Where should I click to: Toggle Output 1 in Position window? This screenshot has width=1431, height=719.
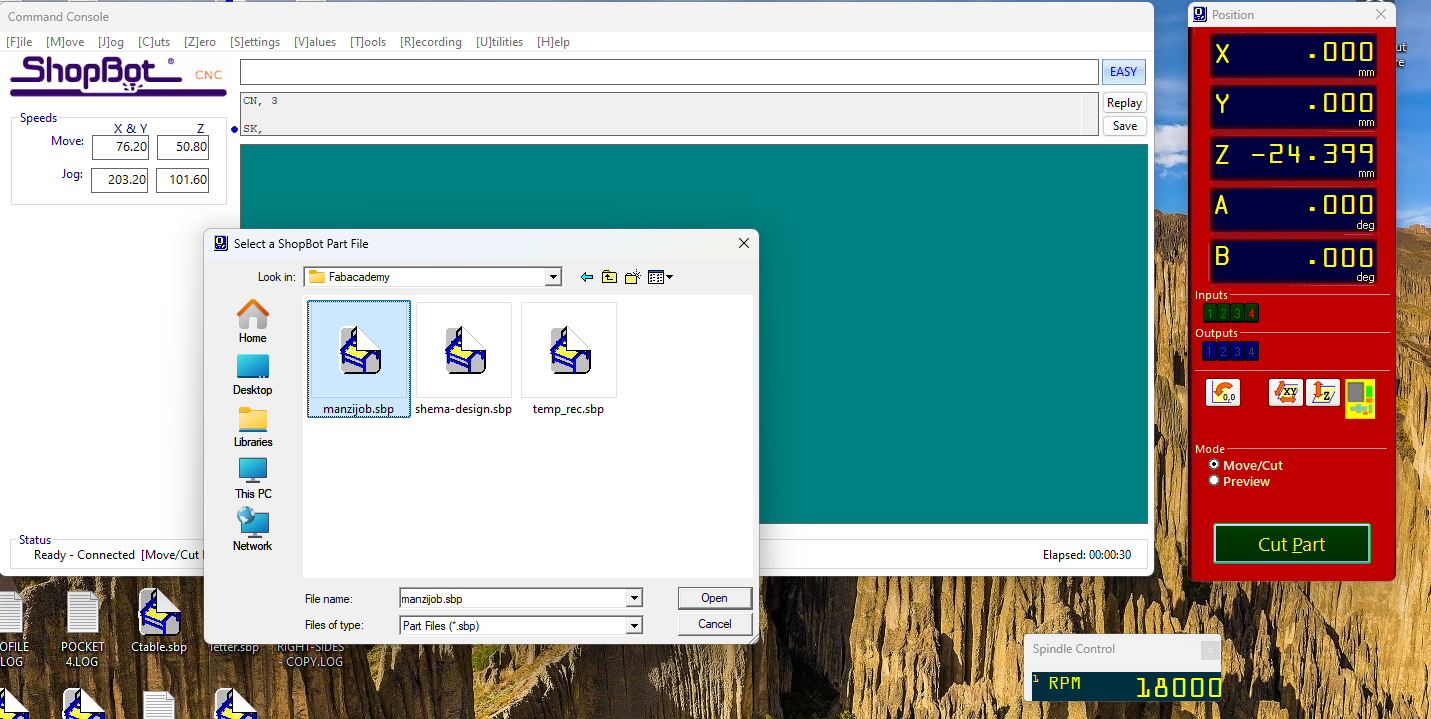pyautogui.click(x=1208, y=352)
